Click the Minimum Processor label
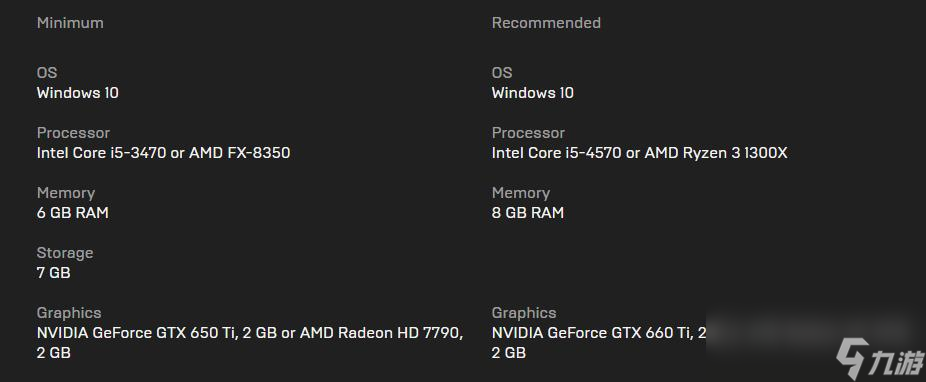 [73, 133]
